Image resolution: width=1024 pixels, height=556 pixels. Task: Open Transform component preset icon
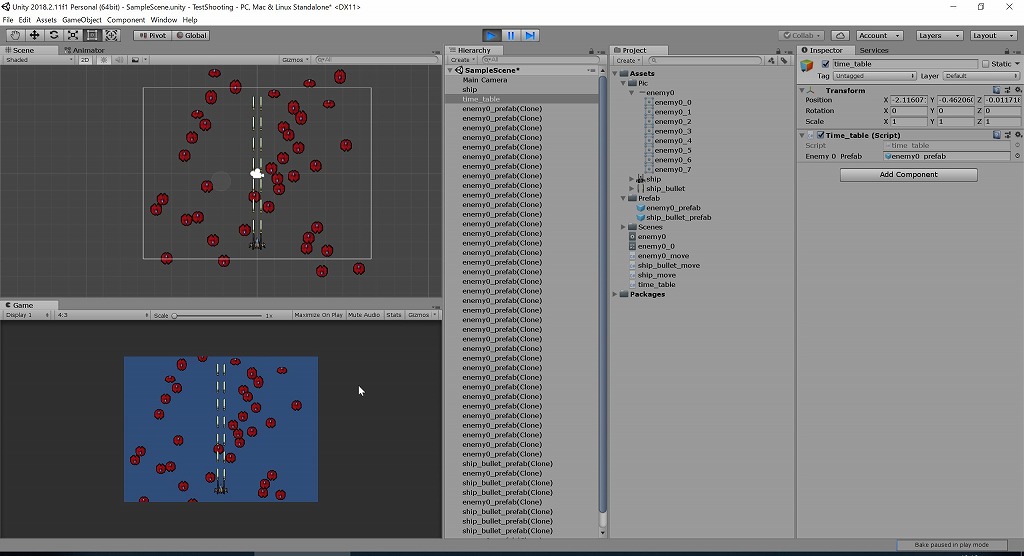pyautogui.click(x=1008, y=90)
